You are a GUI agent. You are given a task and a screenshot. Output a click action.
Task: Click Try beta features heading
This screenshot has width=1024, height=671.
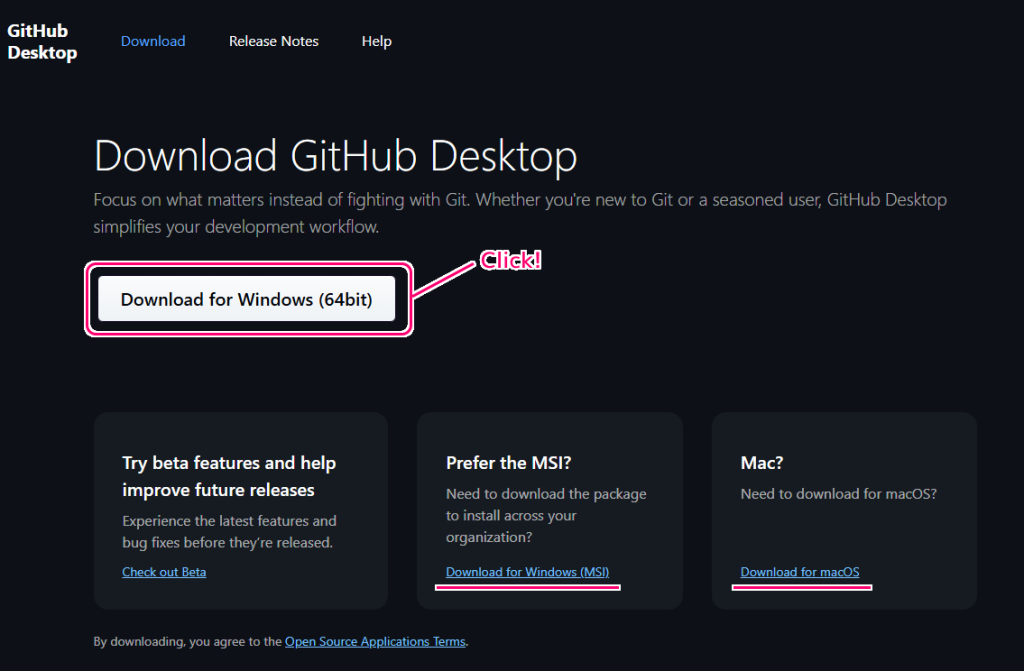(229, 476)
